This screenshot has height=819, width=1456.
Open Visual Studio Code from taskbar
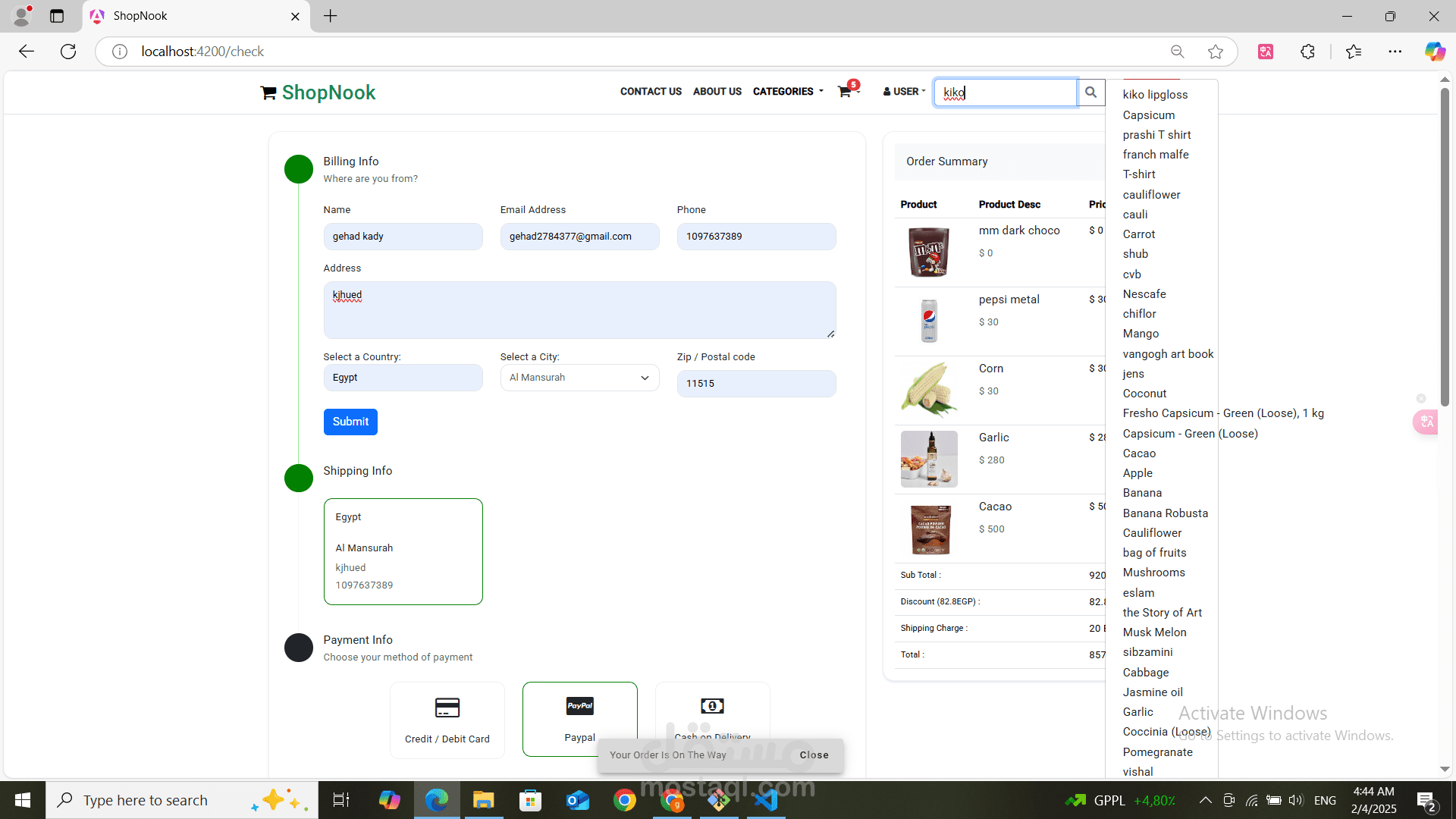(x=766, y=800)
